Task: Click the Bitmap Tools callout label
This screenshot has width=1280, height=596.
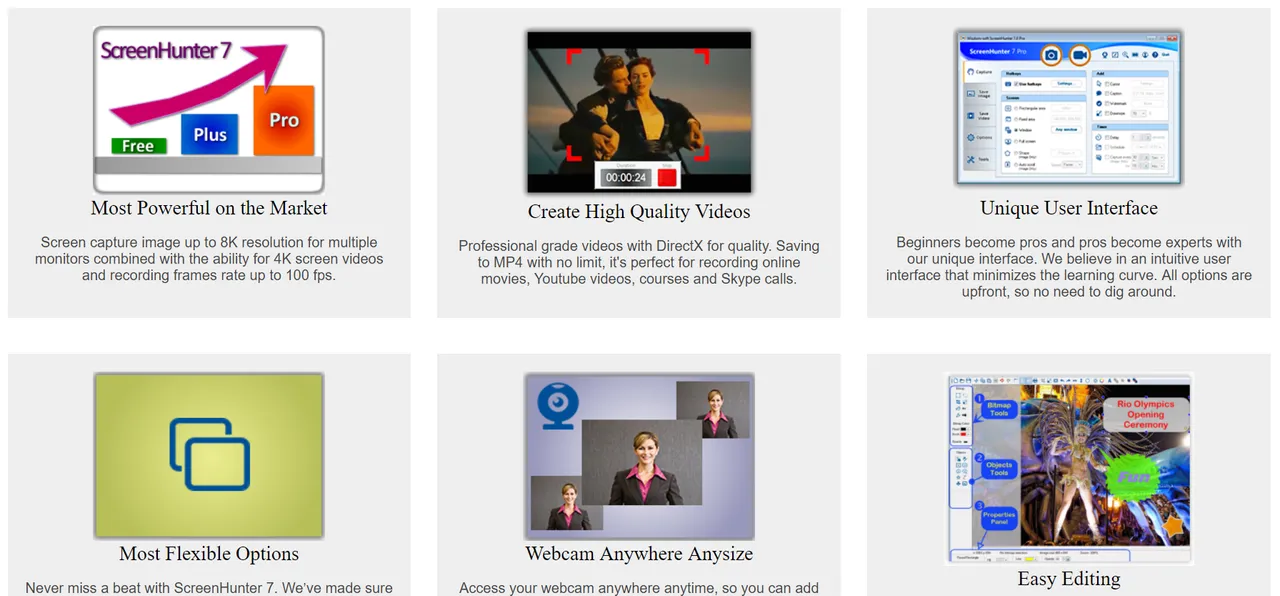Action: [x=999, y=410]
